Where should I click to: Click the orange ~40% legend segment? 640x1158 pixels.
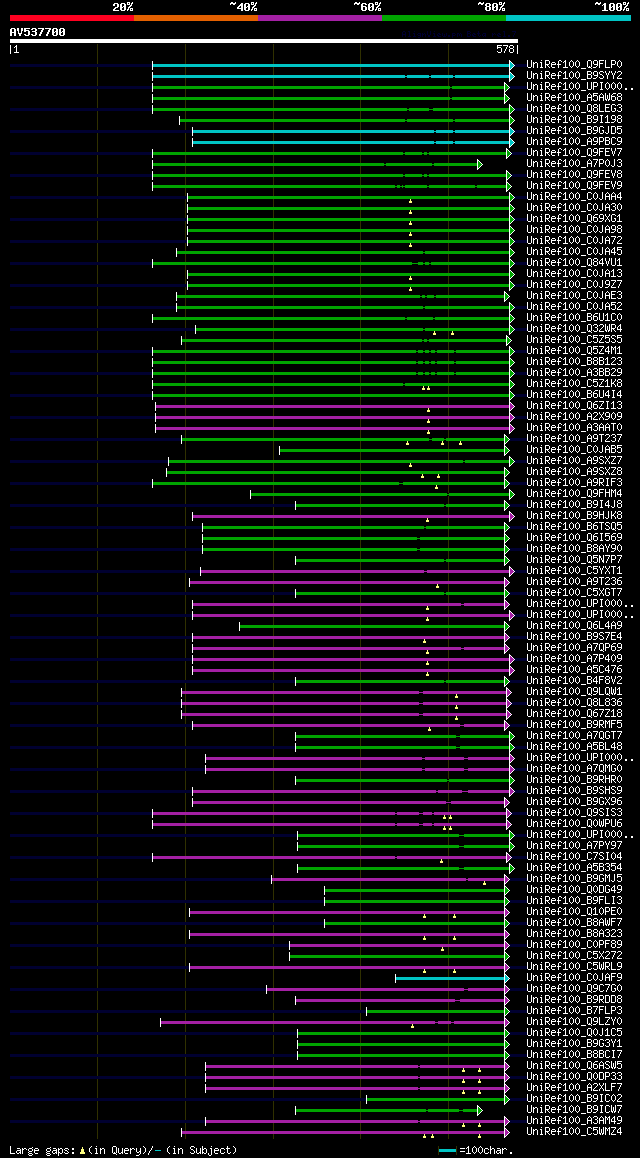[x=196, y=17]
